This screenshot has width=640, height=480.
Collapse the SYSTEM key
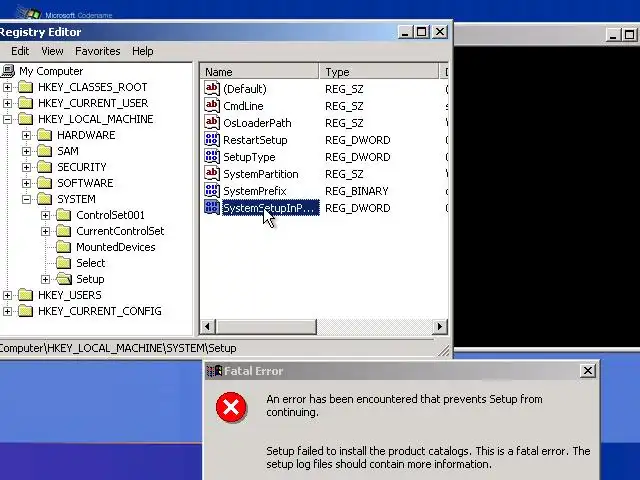click(27, 199)
